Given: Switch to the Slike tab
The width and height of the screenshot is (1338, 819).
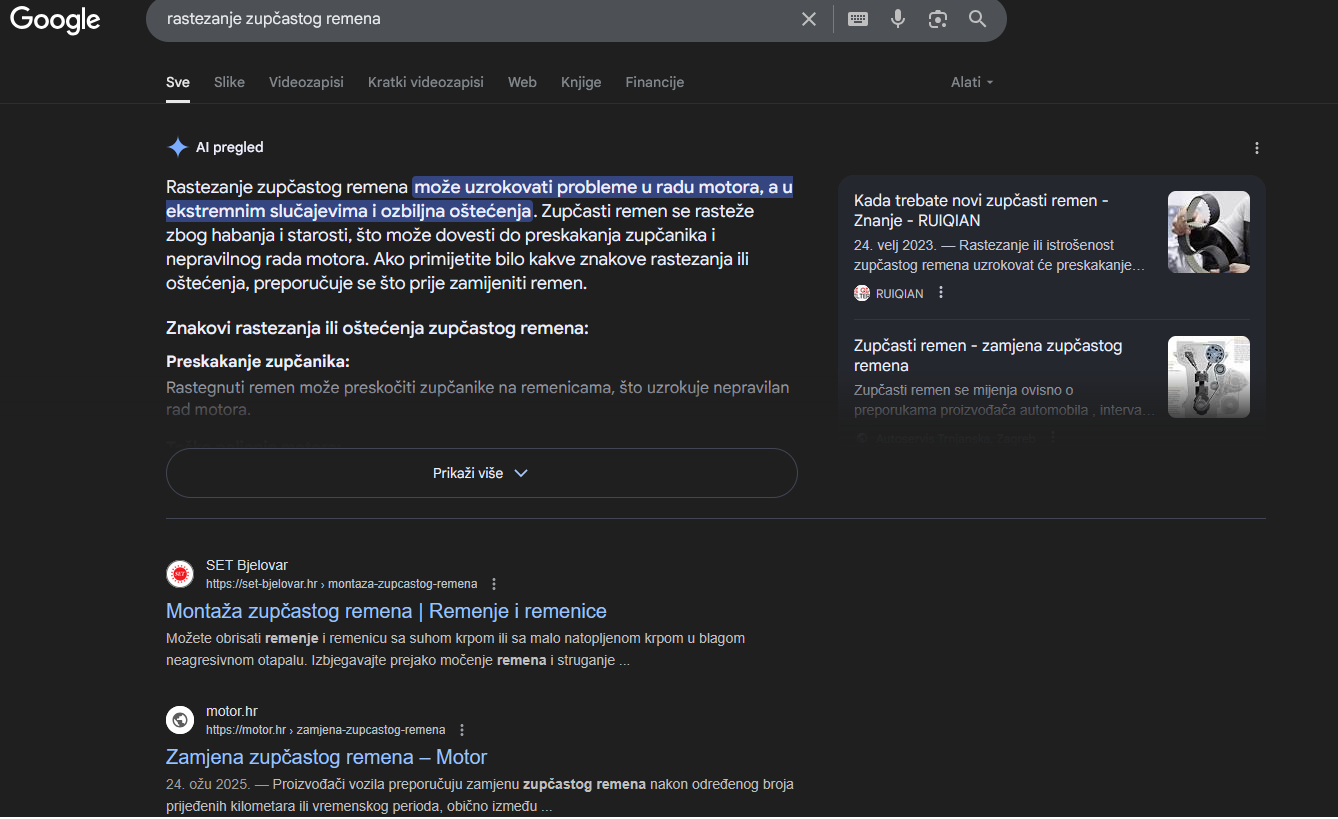Looking at the screenshot, I should [229, 82].
